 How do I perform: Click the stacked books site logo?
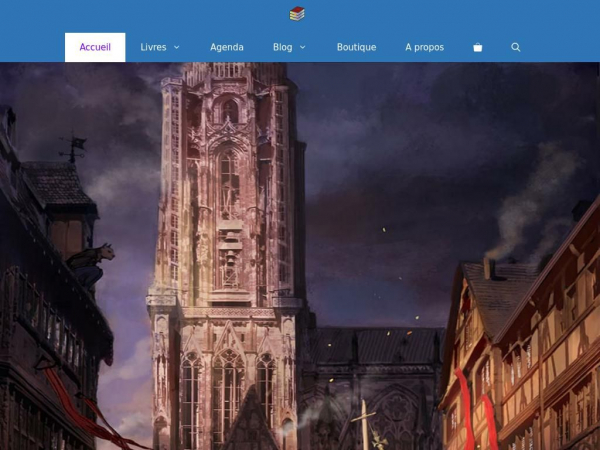[x=297, y=14]
